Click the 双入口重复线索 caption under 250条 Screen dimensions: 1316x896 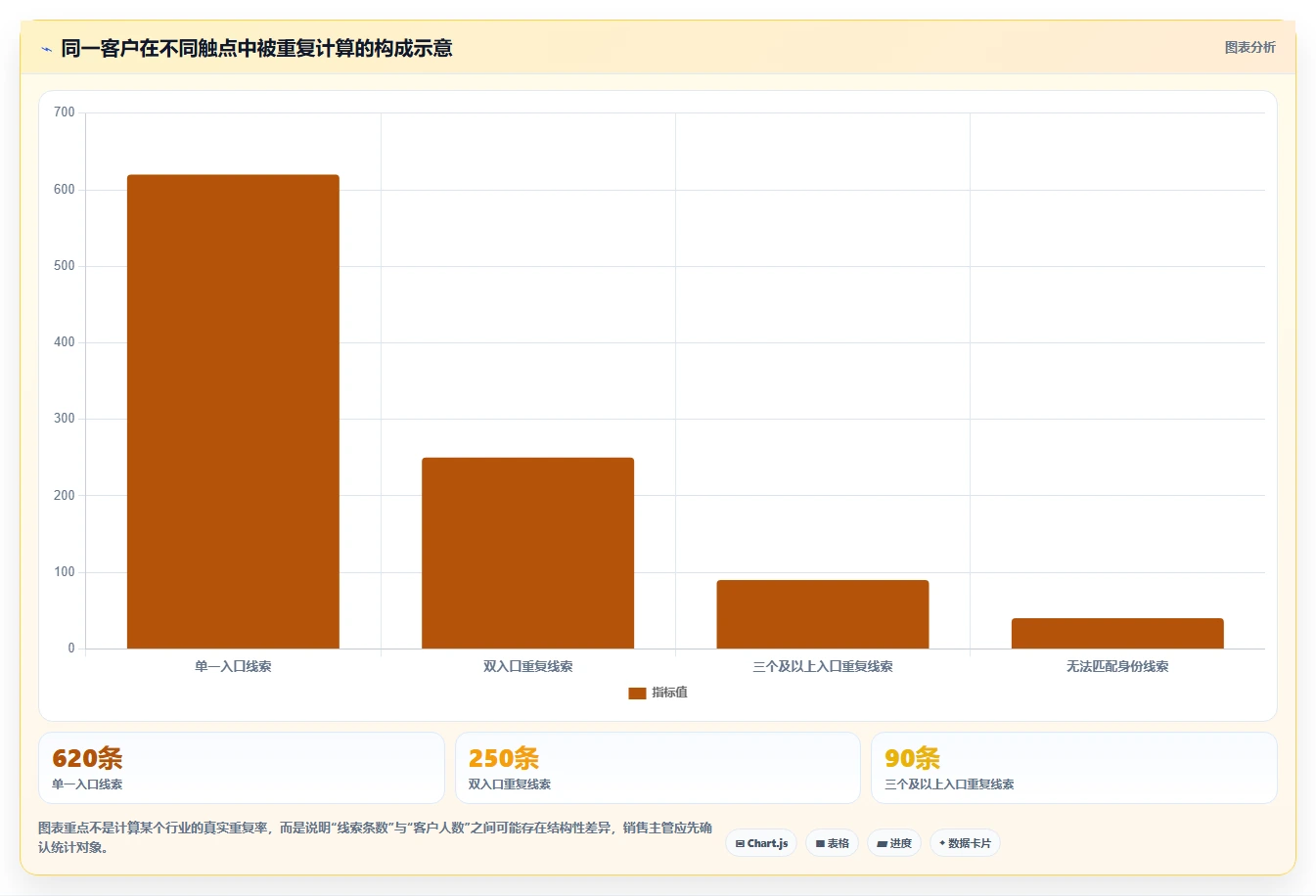(510, 784)
